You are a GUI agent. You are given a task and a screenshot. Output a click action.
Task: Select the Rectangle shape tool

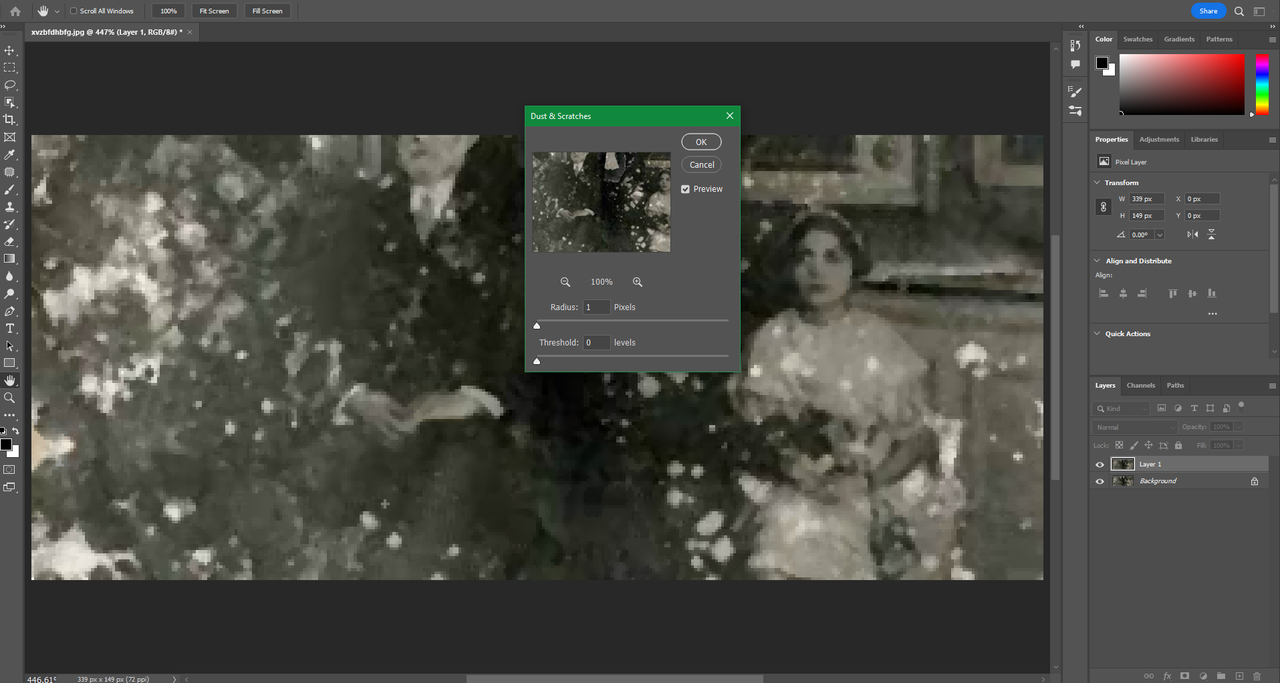pyautogui.click(x=10, y=362)
